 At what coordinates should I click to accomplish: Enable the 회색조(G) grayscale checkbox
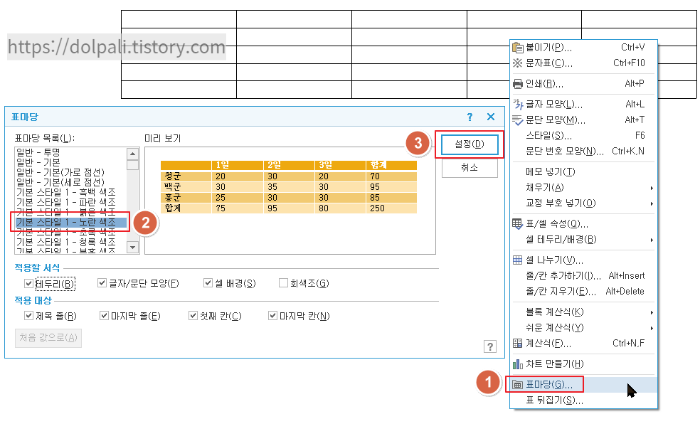click(283, 283)
